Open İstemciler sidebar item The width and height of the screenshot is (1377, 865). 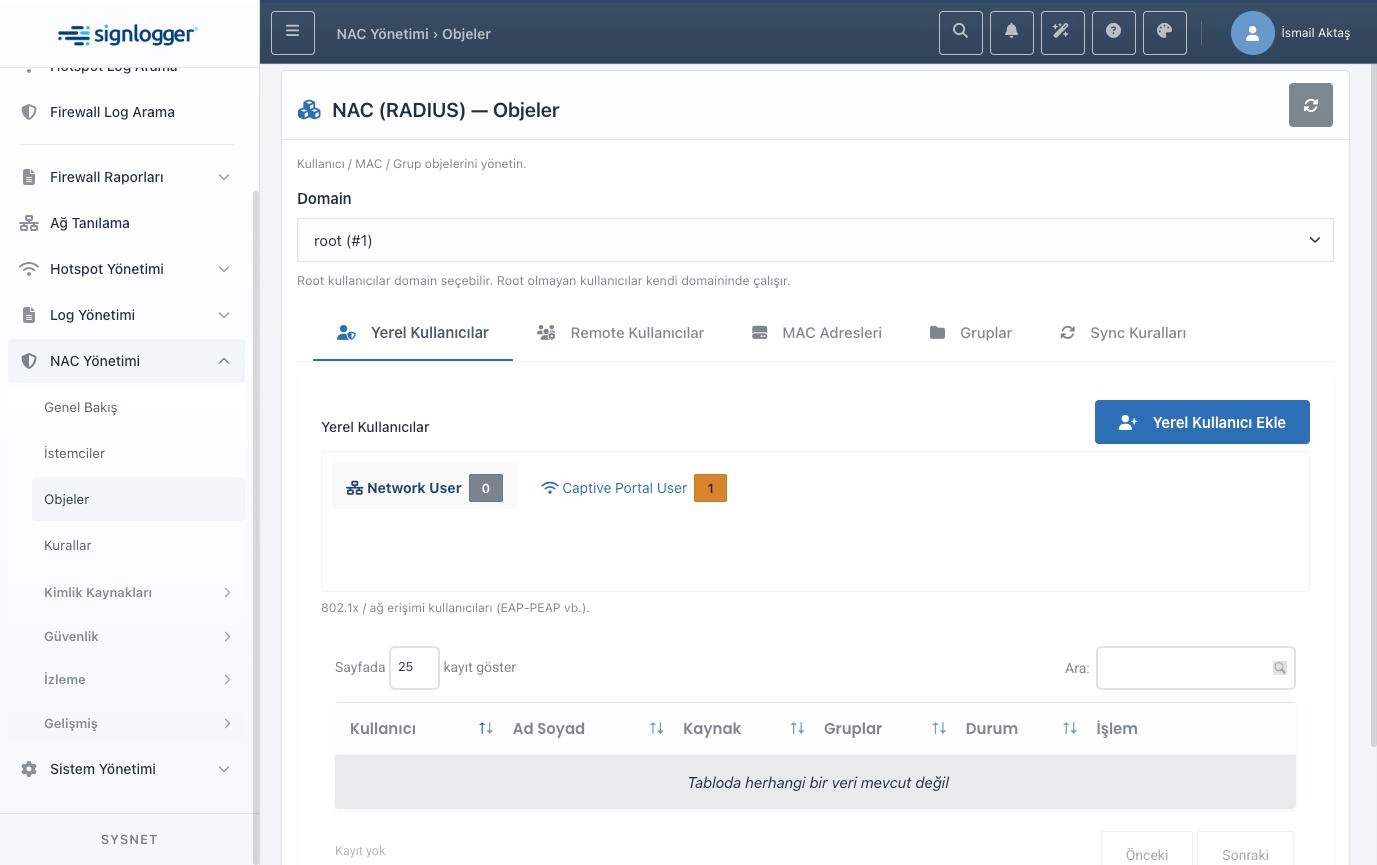tap(138, 453)
